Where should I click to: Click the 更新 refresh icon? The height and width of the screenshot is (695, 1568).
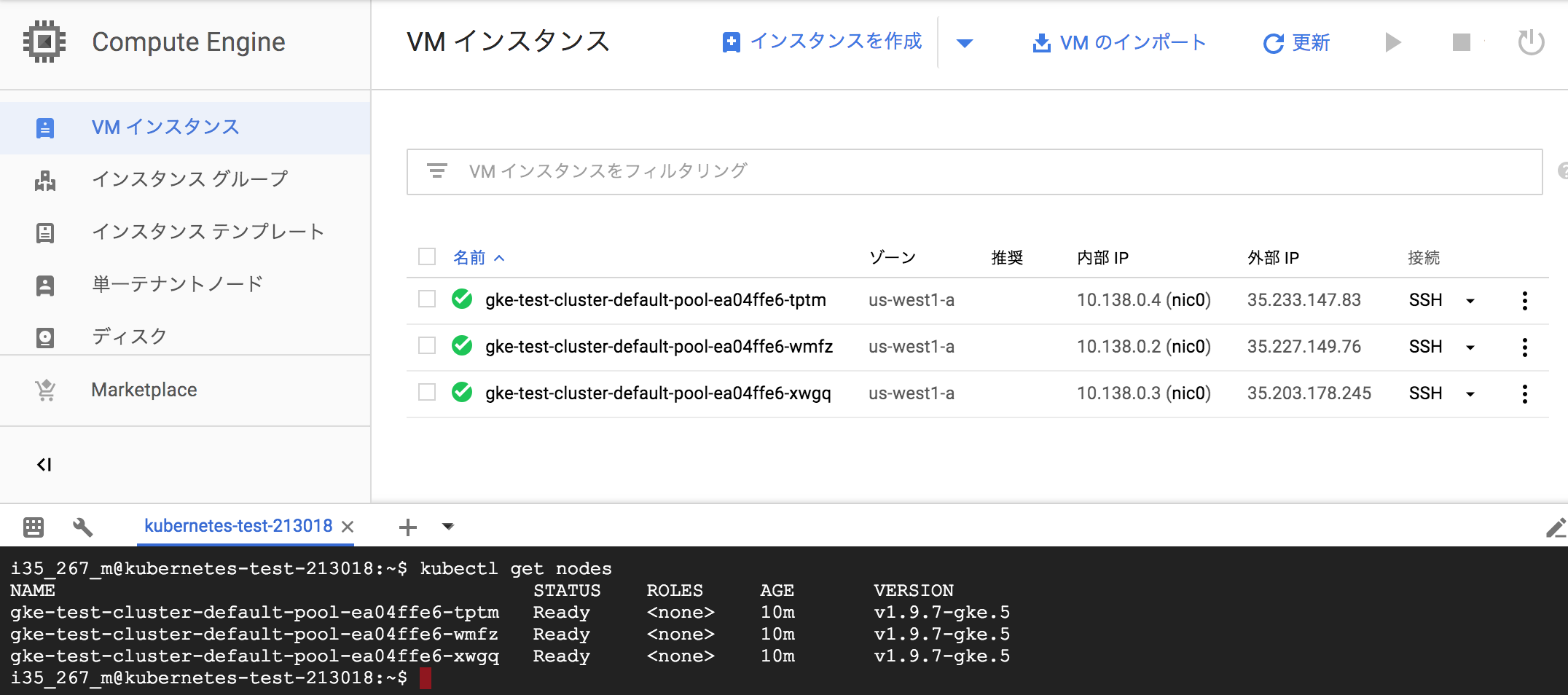click(x=1273, y=44)
